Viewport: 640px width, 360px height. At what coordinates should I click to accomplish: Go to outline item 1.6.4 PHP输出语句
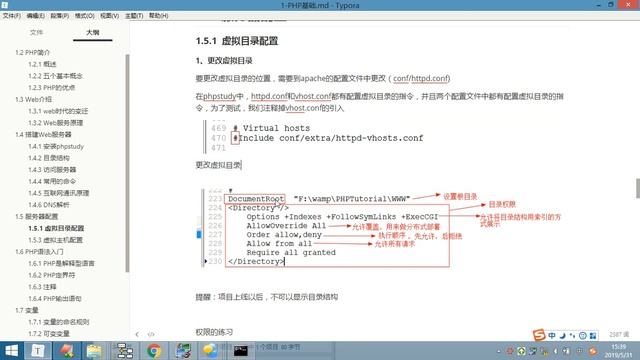coord(55,298)
